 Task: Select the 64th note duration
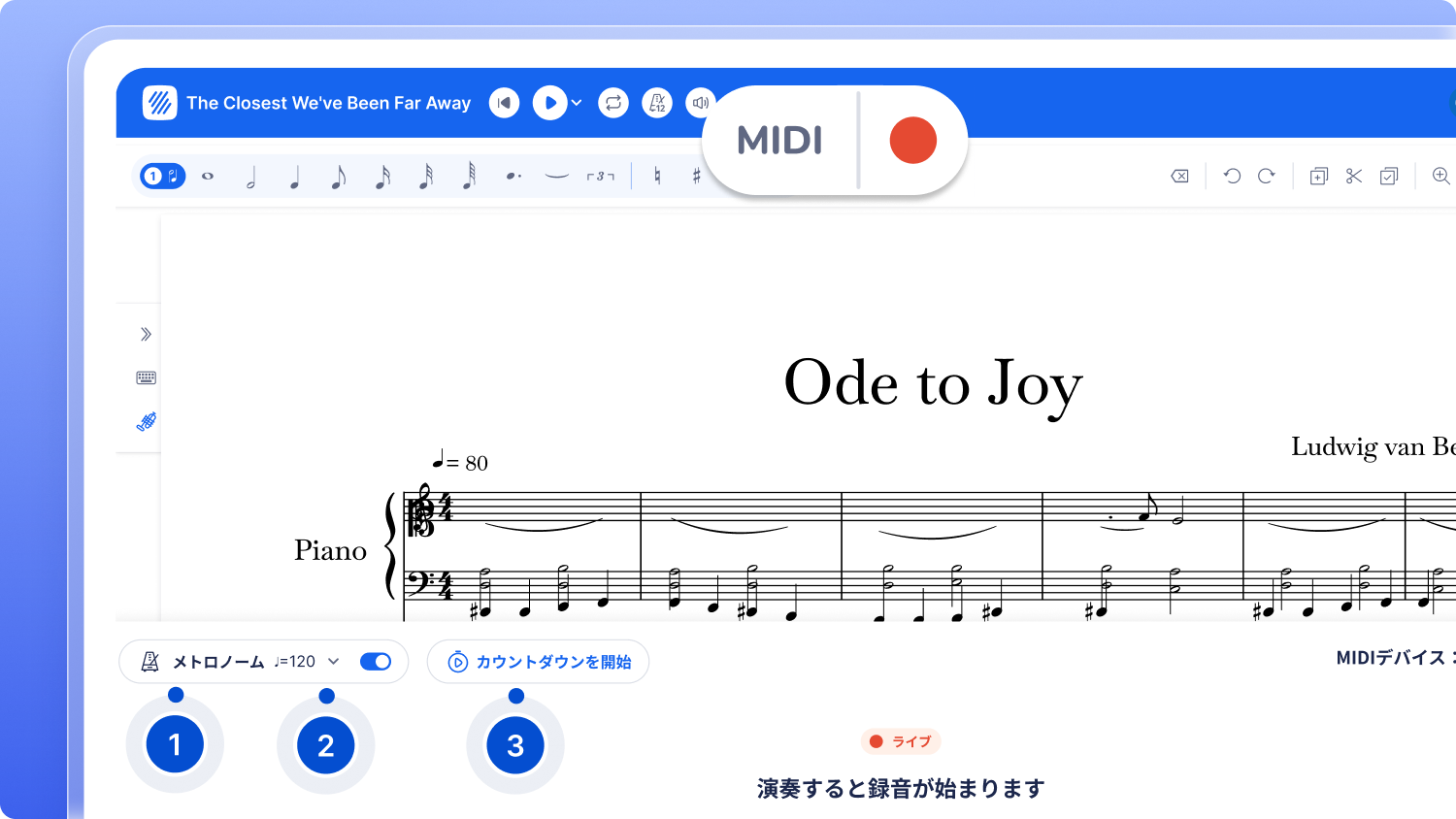pos(469,176)
